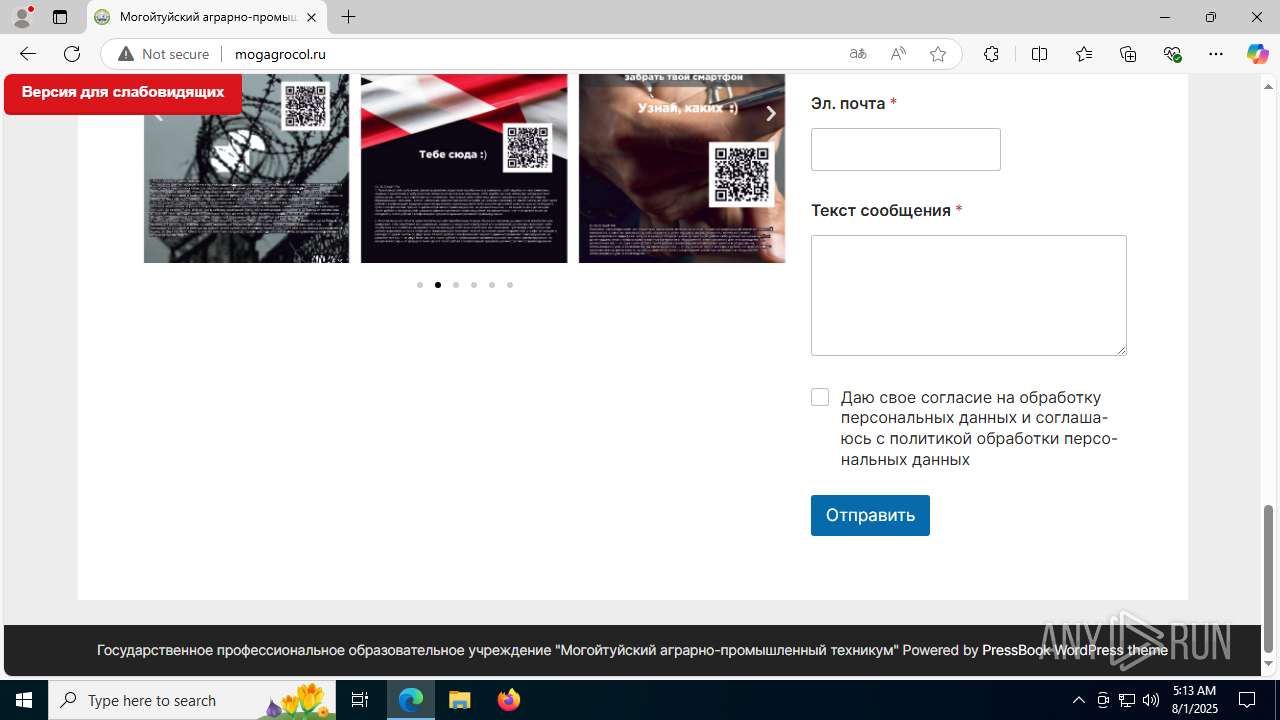Open Extensions puzzle icon
1280x720 pixels.
pyautogui.click(x=991, y=54)
